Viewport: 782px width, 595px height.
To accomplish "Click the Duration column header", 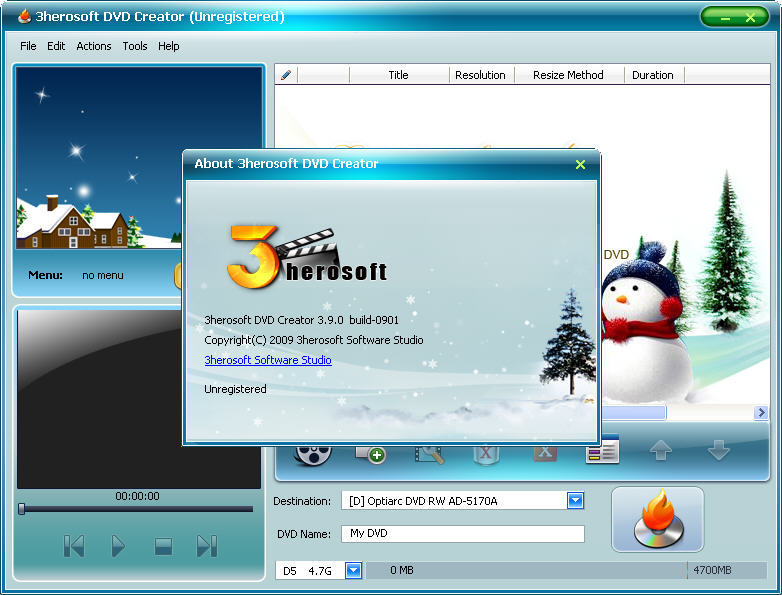I will [653, 75].
